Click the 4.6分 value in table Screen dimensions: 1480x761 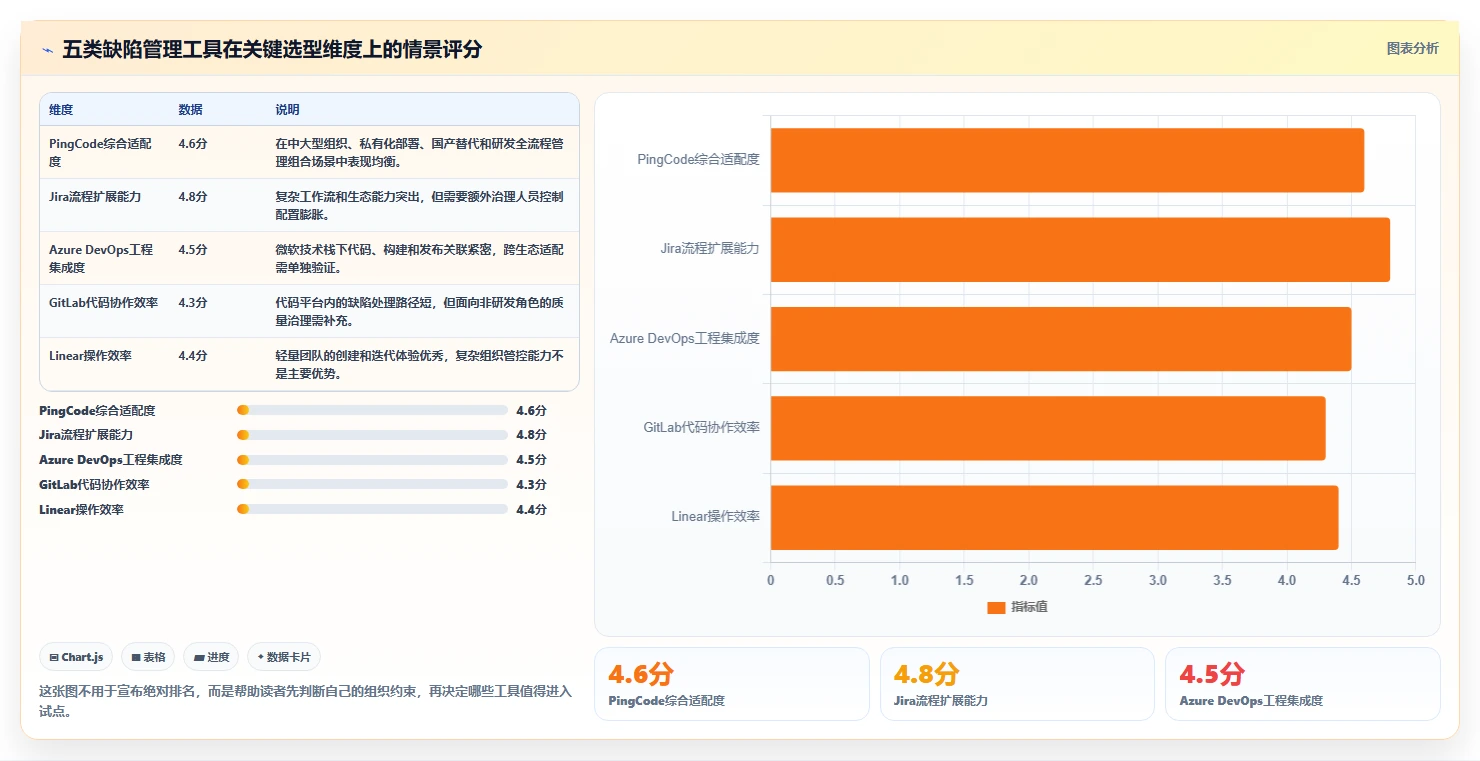point(193,144)
